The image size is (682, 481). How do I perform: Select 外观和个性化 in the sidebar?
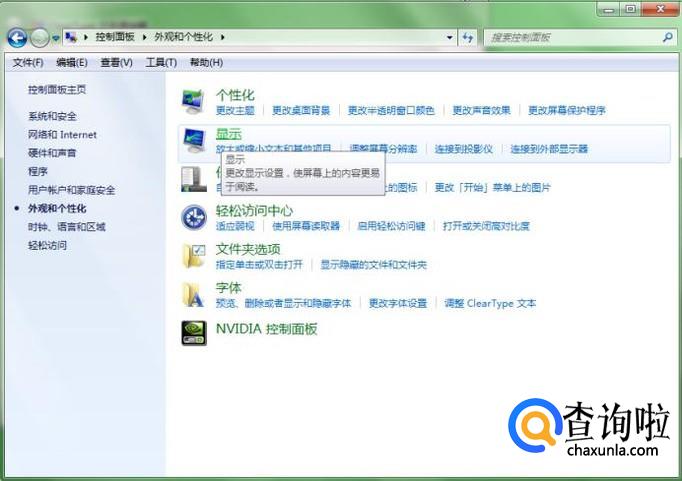tap(57, 209)
